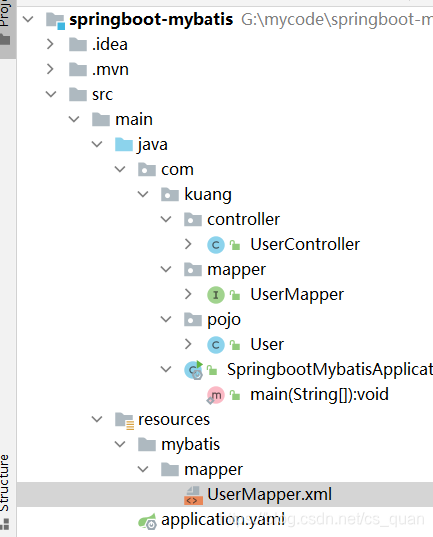The width and height of the screenshot is (433, 537).
Task: Select the springboot-mybatis project name
Action: click(x=151, y=20)
